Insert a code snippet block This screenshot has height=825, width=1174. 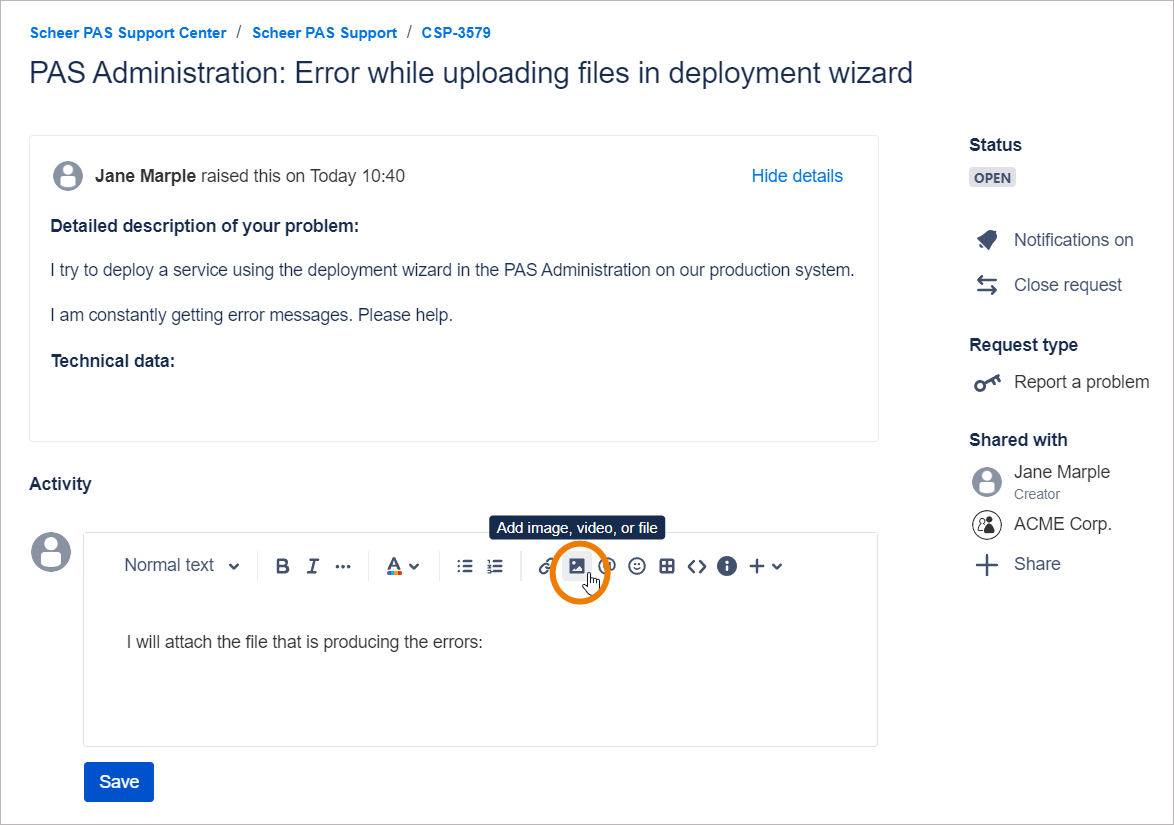697,566
